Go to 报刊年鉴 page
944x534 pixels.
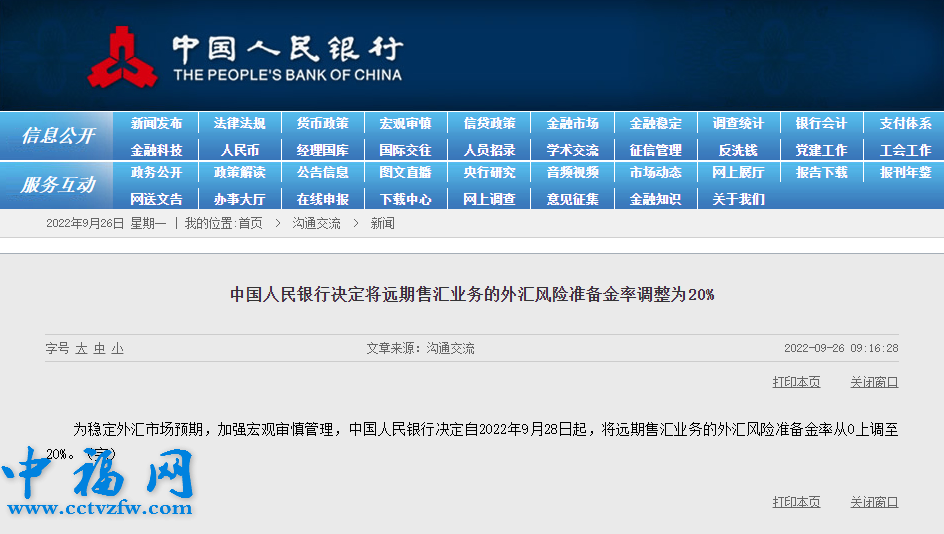coord(905,172)
